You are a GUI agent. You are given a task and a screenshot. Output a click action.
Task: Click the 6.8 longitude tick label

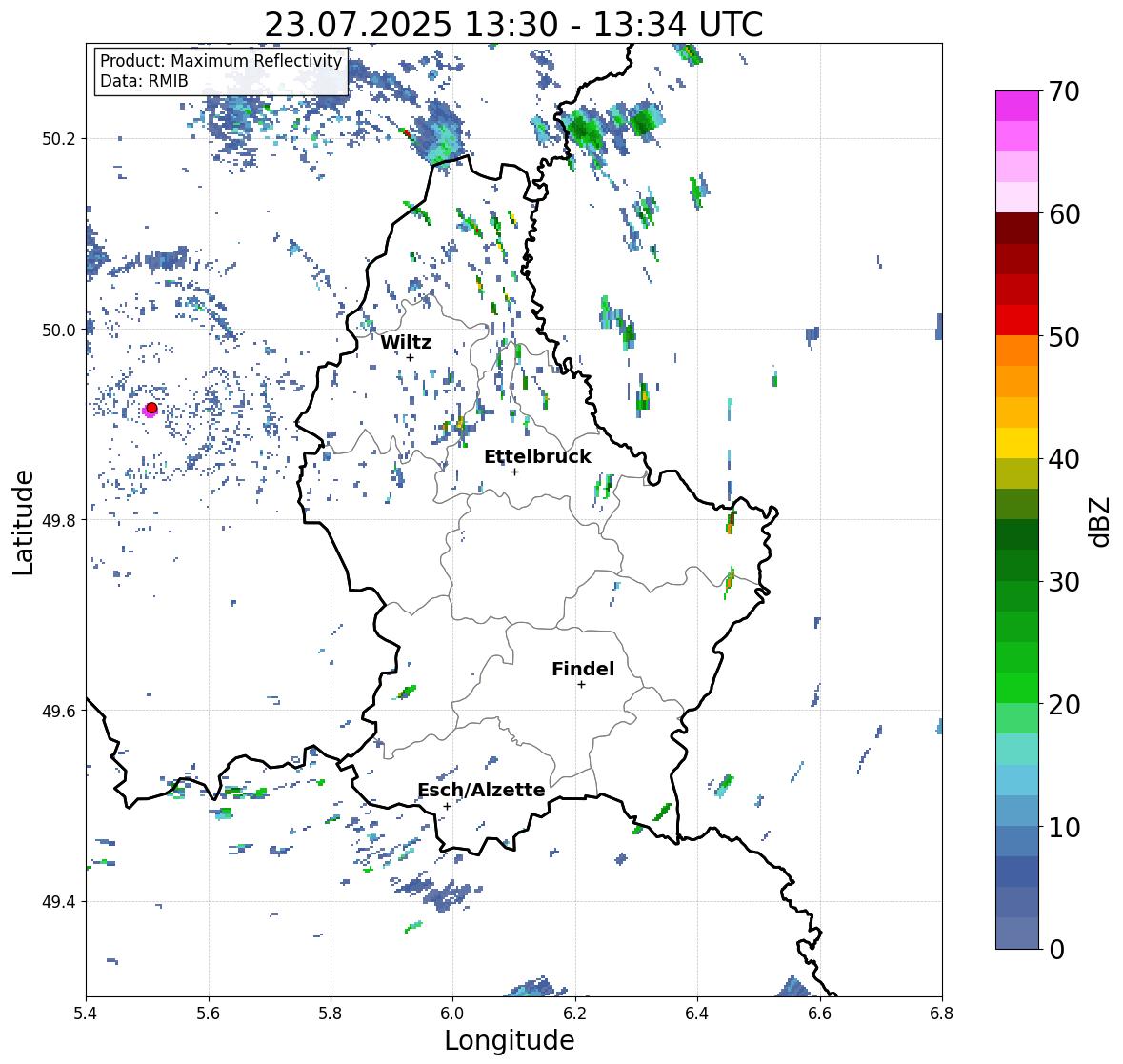click(941, 1014)
